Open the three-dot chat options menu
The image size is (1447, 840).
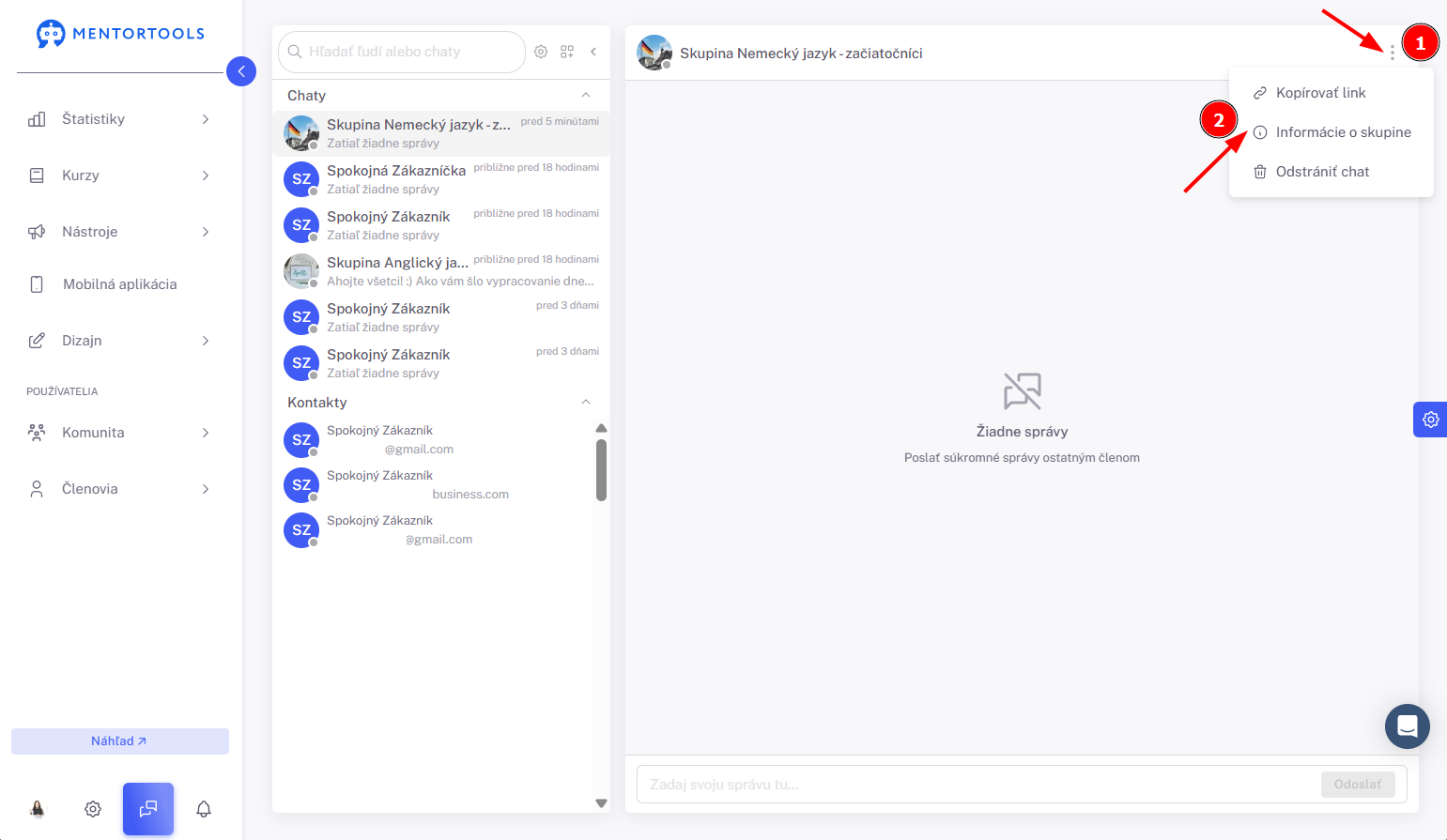point(1393,53)
